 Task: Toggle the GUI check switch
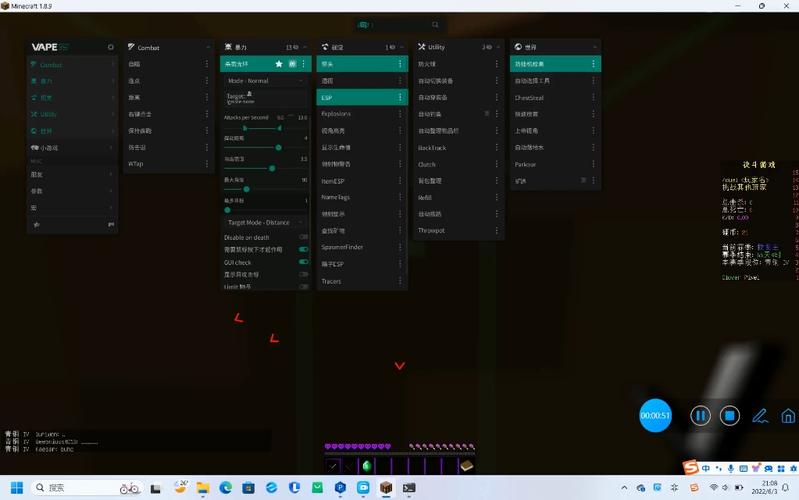(303, 262)
